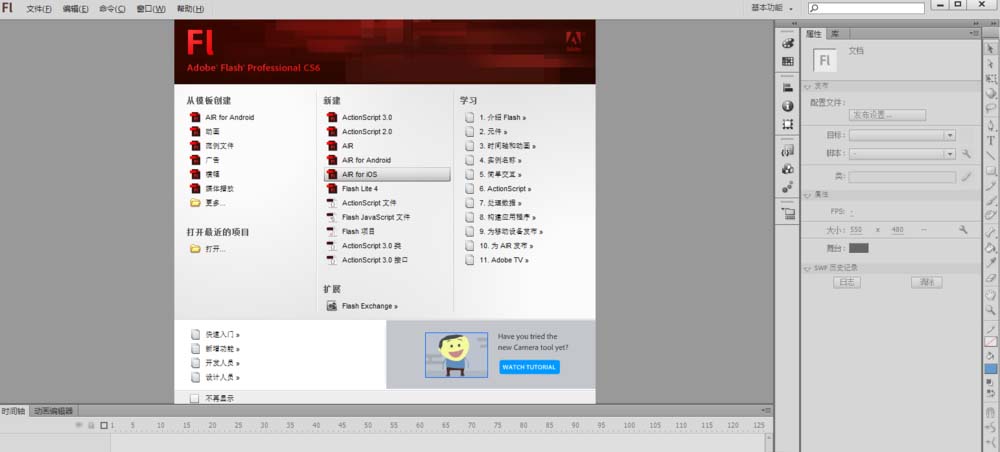Open the properties panel options menu
Viewport: 1000px width, 452px height.
pos(974,33)
